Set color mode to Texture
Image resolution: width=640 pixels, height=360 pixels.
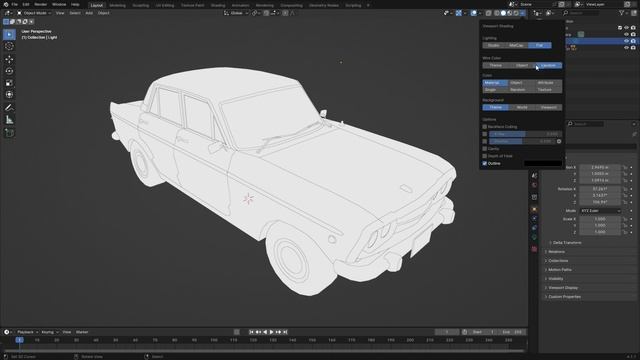point(544,90)
